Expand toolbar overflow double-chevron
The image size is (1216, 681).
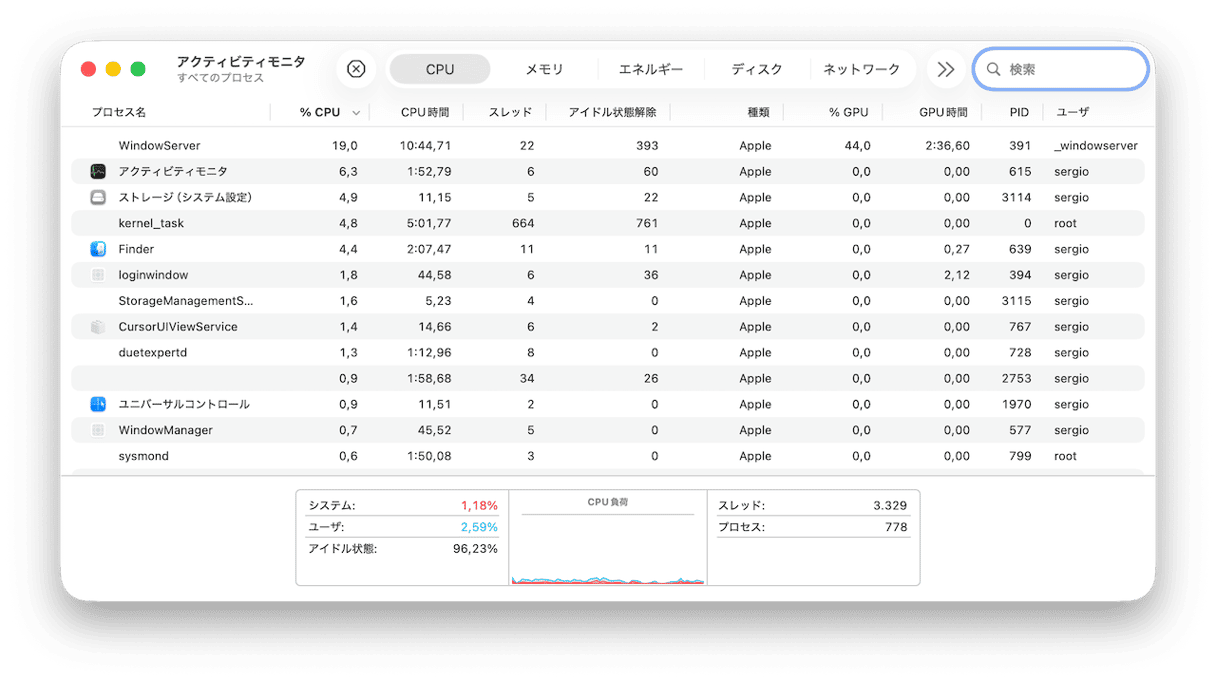pos(944,69)
